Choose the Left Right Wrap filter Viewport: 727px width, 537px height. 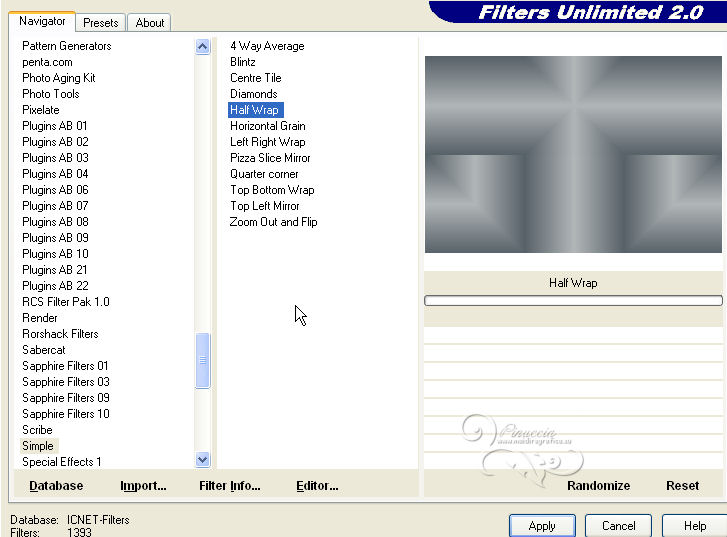pos(268,142)
